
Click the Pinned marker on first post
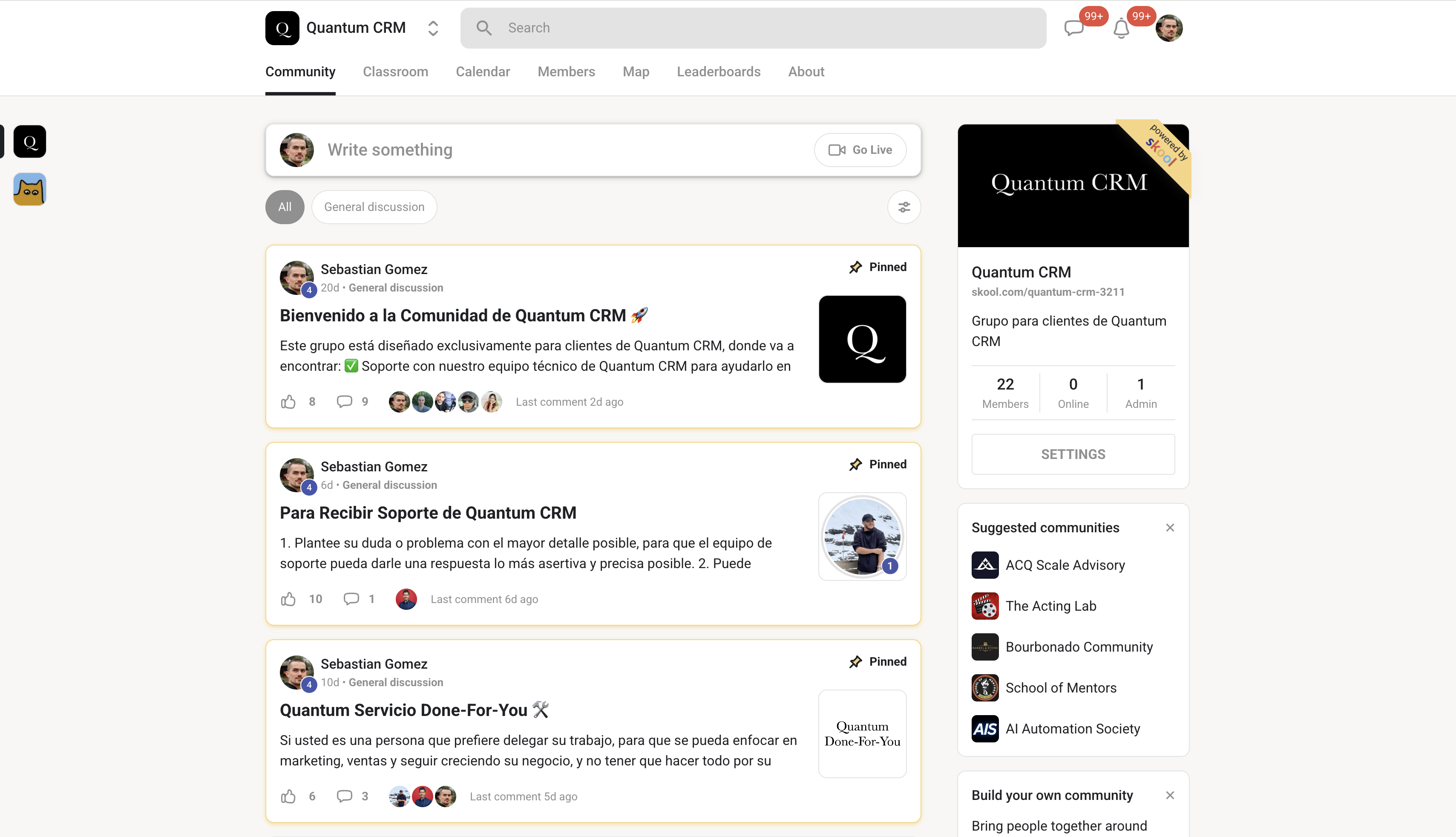(878, 267)
